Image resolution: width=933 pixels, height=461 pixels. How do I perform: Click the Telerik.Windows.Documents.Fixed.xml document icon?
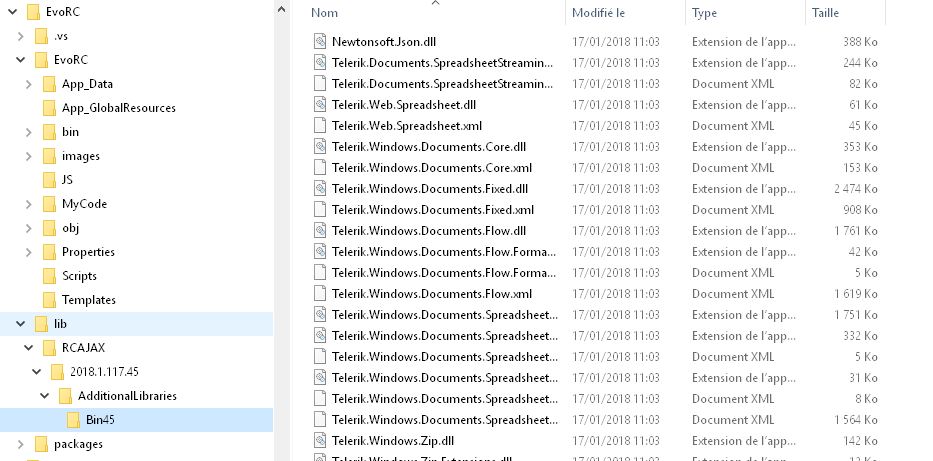320,210
